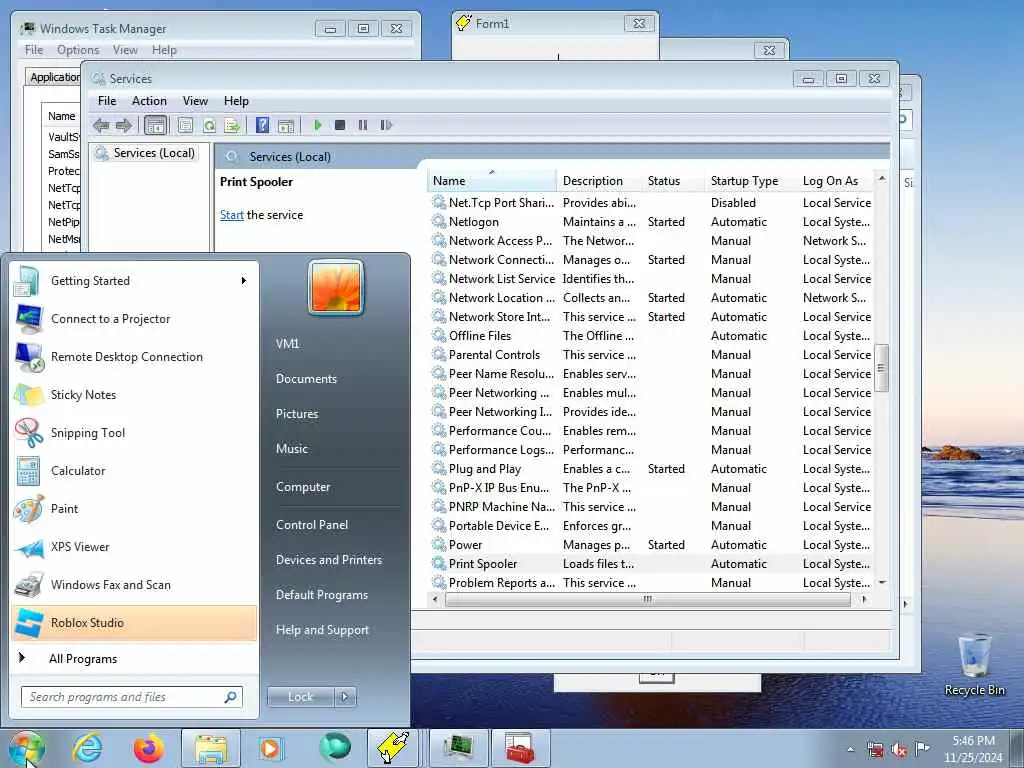Click the services list horizontal scrollbar
Screen dimensions: 1024x768
point(647,600)
